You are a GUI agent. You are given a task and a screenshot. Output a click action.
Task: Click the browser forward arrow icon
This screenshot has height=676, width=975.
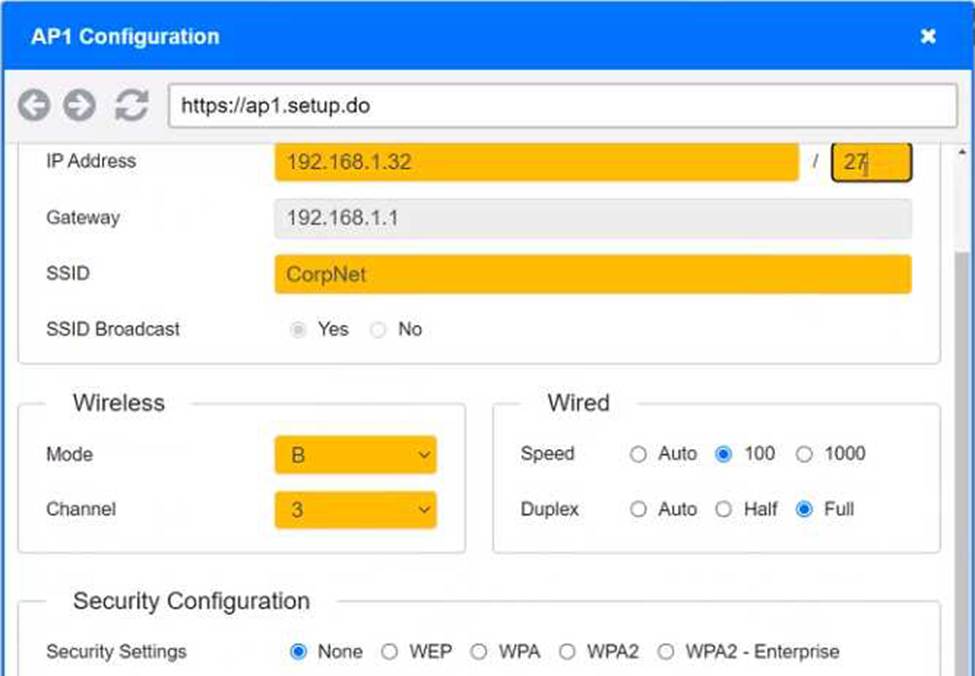[79, 105]
